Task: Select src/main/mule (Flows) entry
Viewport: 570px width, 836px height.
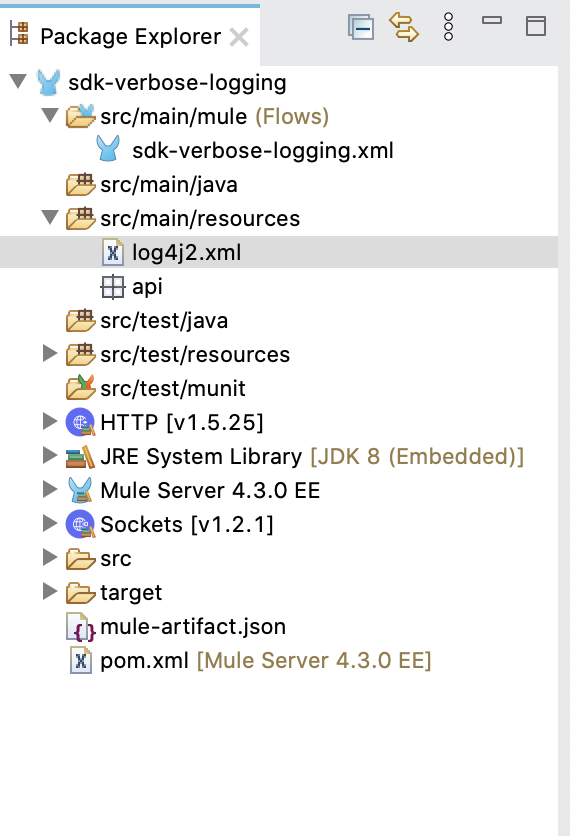Action: point(214,116)
